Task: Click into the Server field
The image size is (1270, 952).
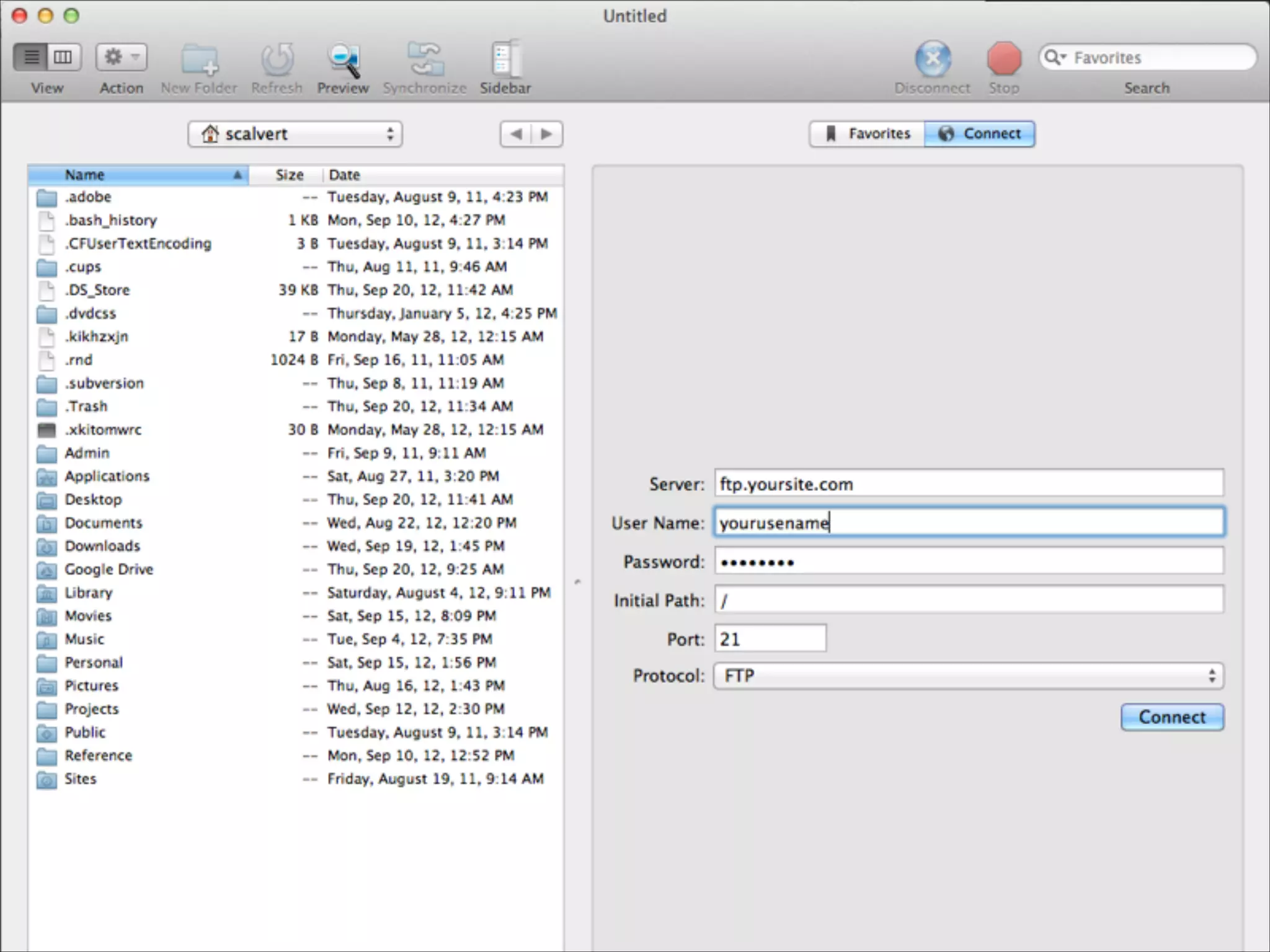Action: click(x=968, y=483)
